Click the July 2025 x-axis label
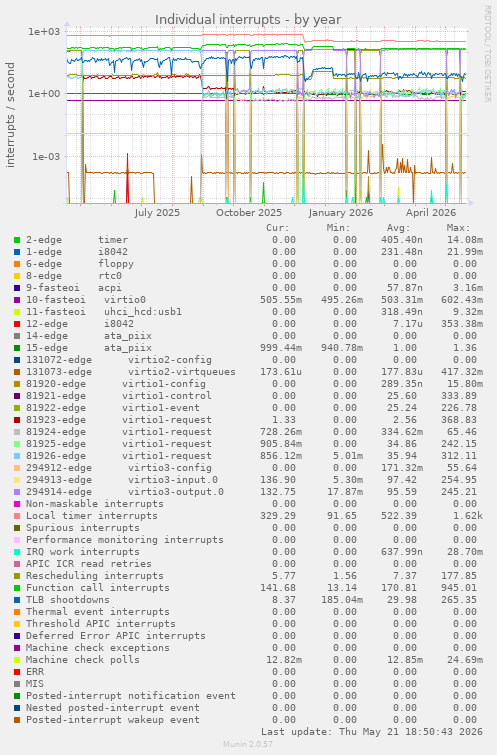 (157, 213)
